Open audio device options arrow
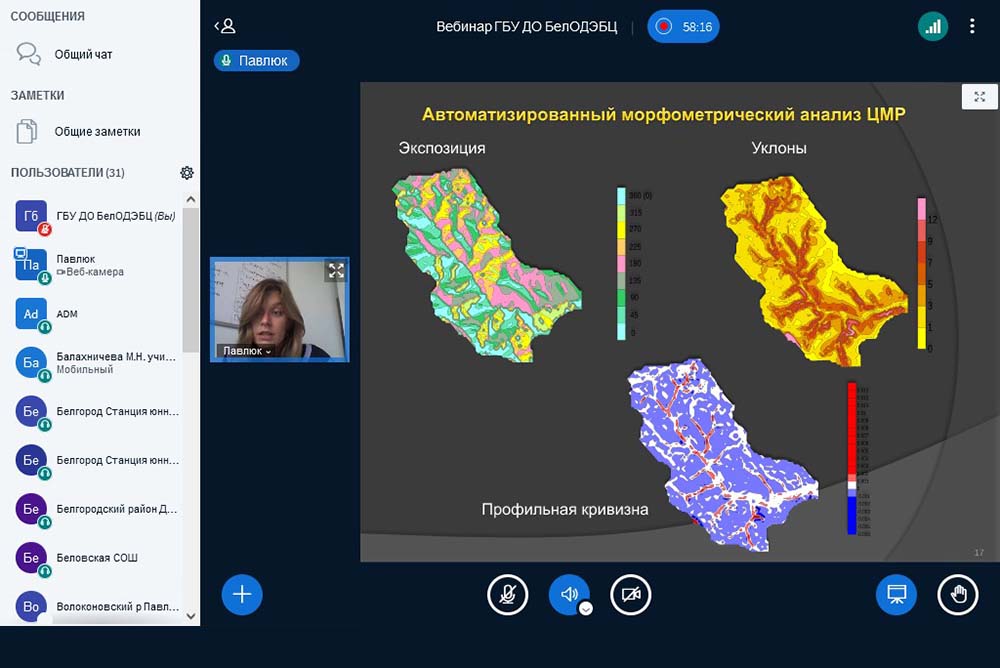This screenshot has width=1000, height=668. coord(585,609)
